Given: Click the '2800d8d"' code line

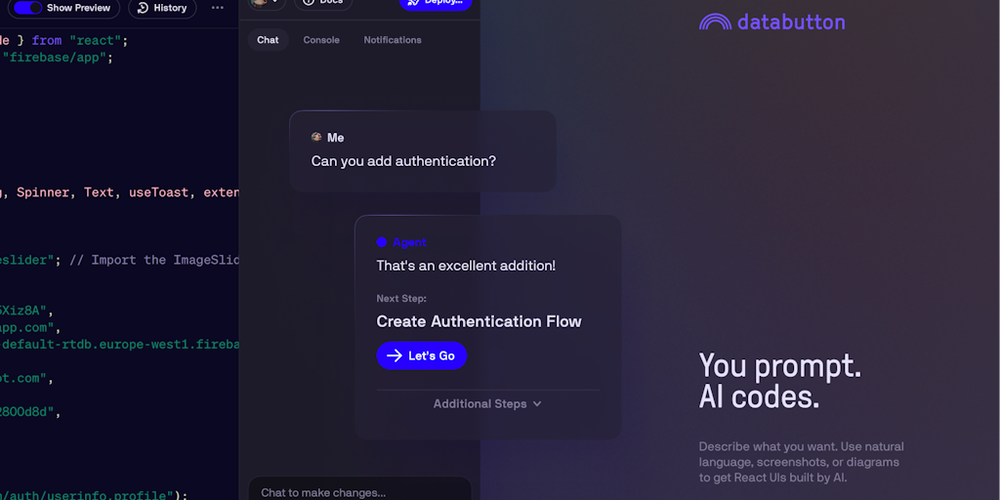Looking at the screenshot, I should coord(31,412).
